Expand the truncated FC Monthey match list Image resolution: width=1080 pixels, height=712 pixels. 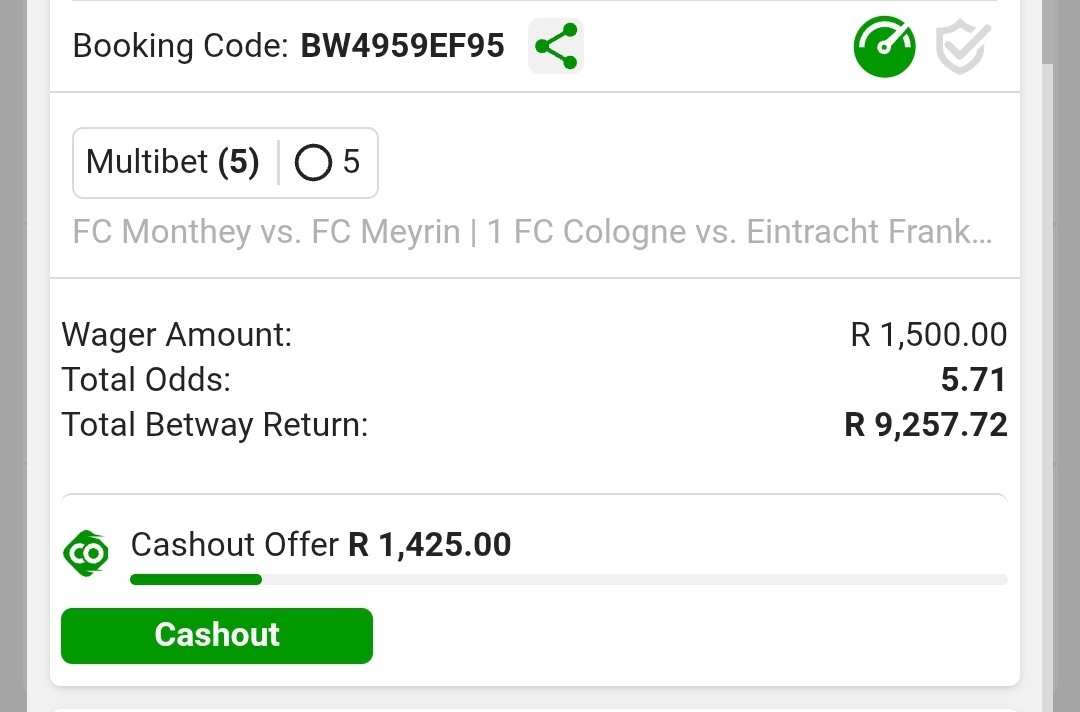click(532, 232)
